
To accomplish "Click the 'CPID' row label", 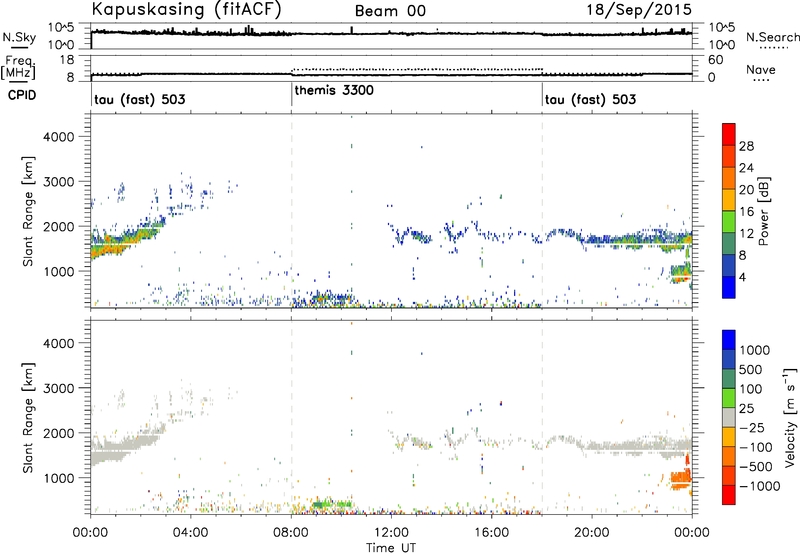I will coord(22,95).
